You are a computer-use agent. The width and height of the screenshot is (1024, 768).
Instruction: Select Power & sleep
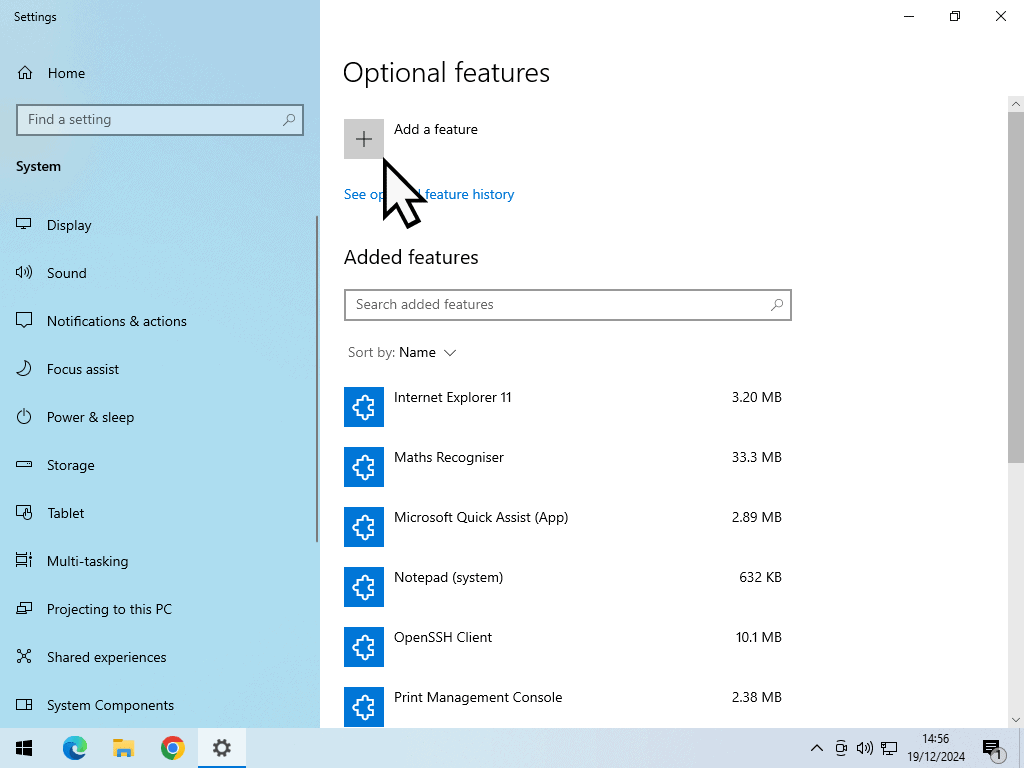75,417
